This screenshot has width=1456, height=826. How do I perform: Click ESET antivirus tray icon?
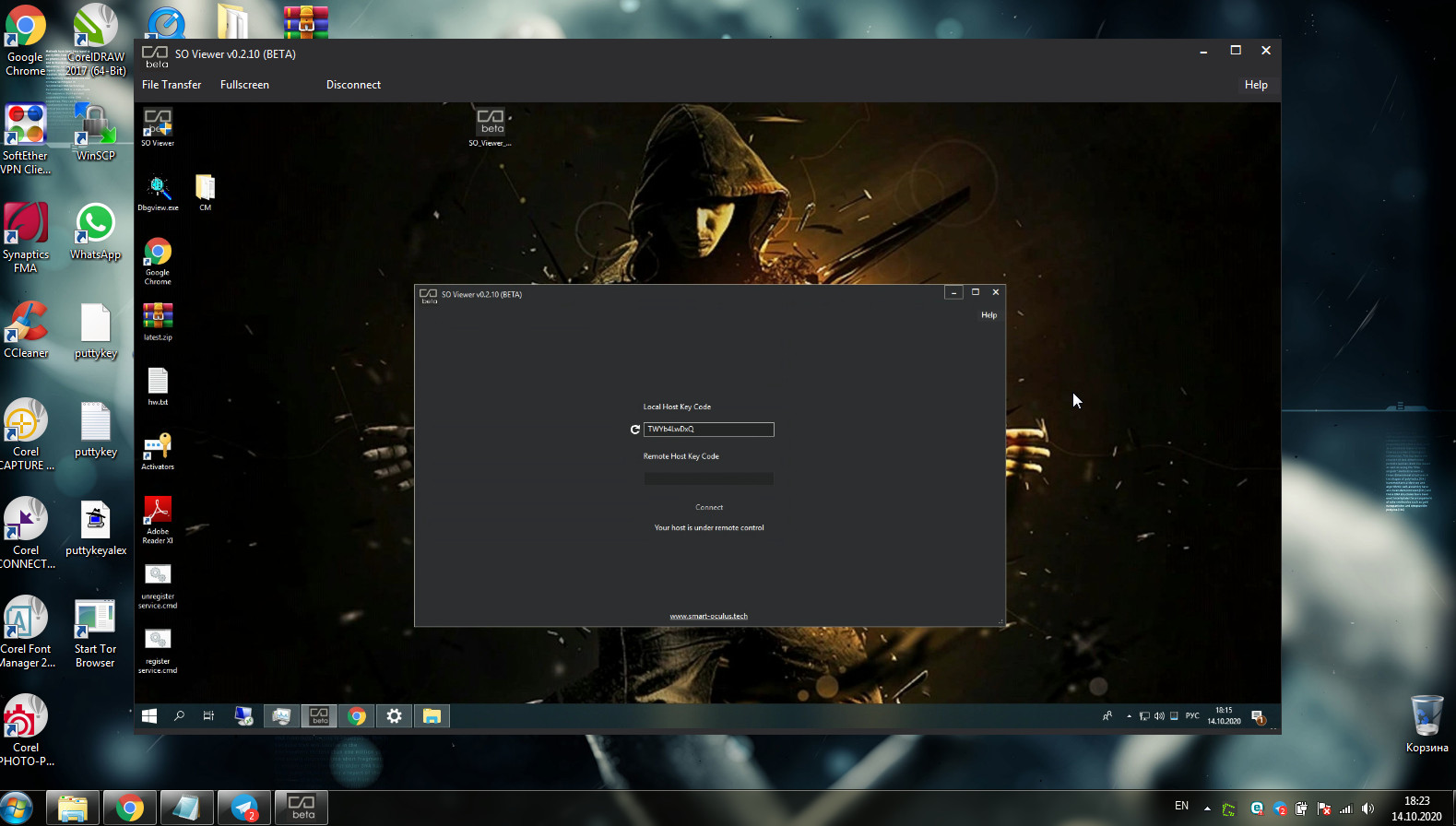point(1256,808)
